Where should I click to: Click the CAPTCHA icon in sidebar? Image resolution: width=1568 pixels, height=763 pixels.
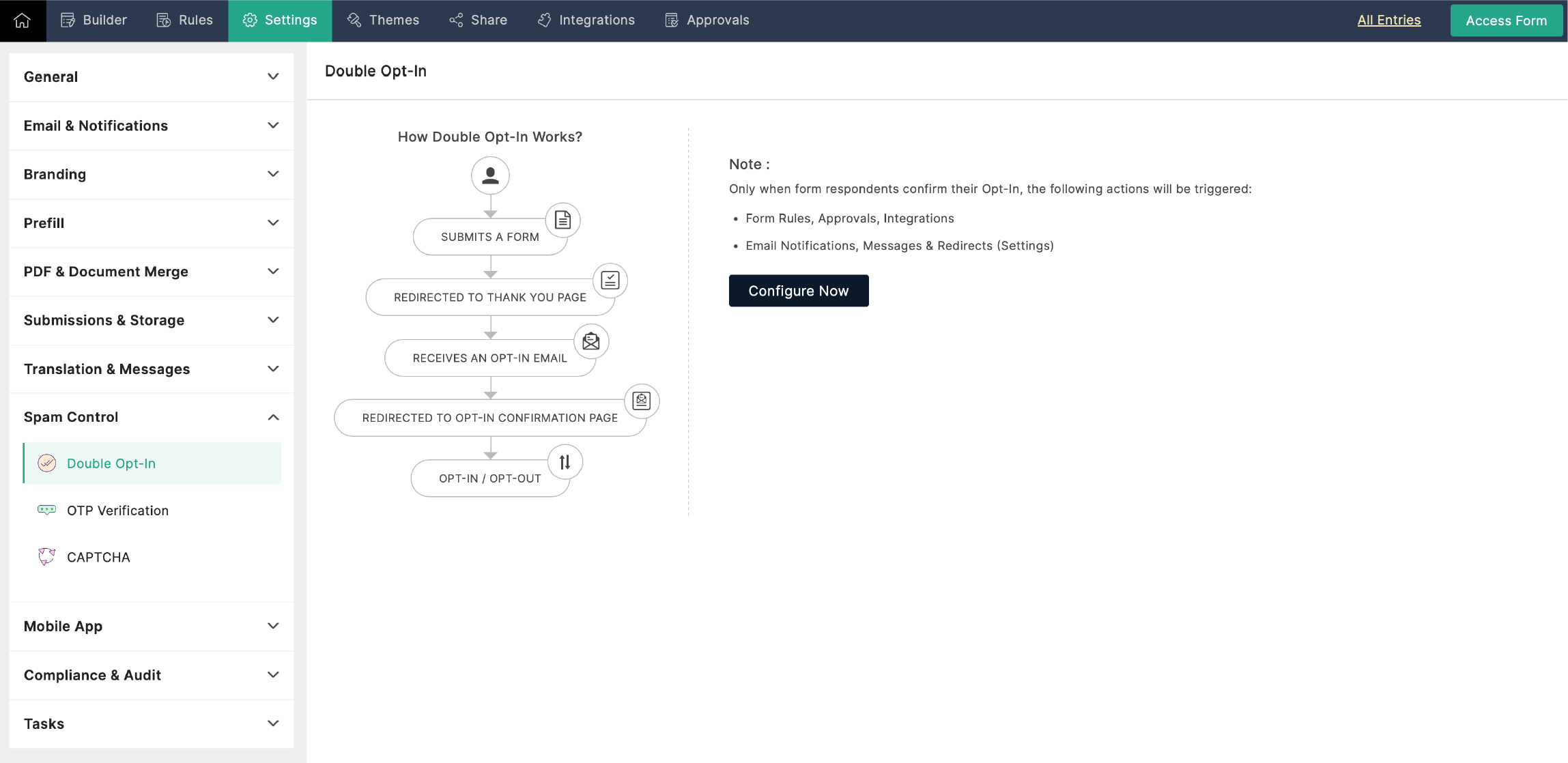coord(46,557)
